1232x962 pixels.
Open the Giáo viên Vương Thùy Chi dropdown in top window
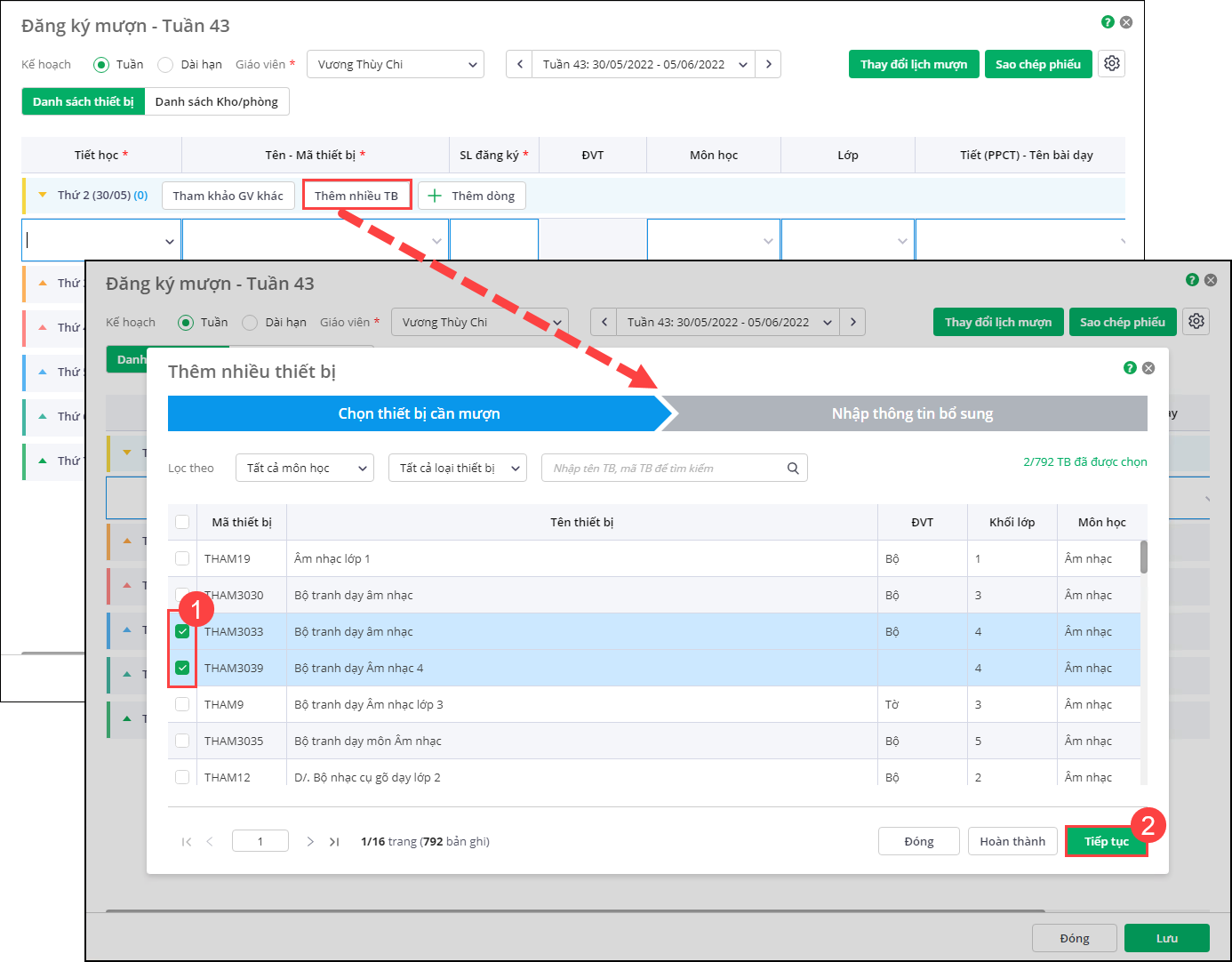click(395, 64)
